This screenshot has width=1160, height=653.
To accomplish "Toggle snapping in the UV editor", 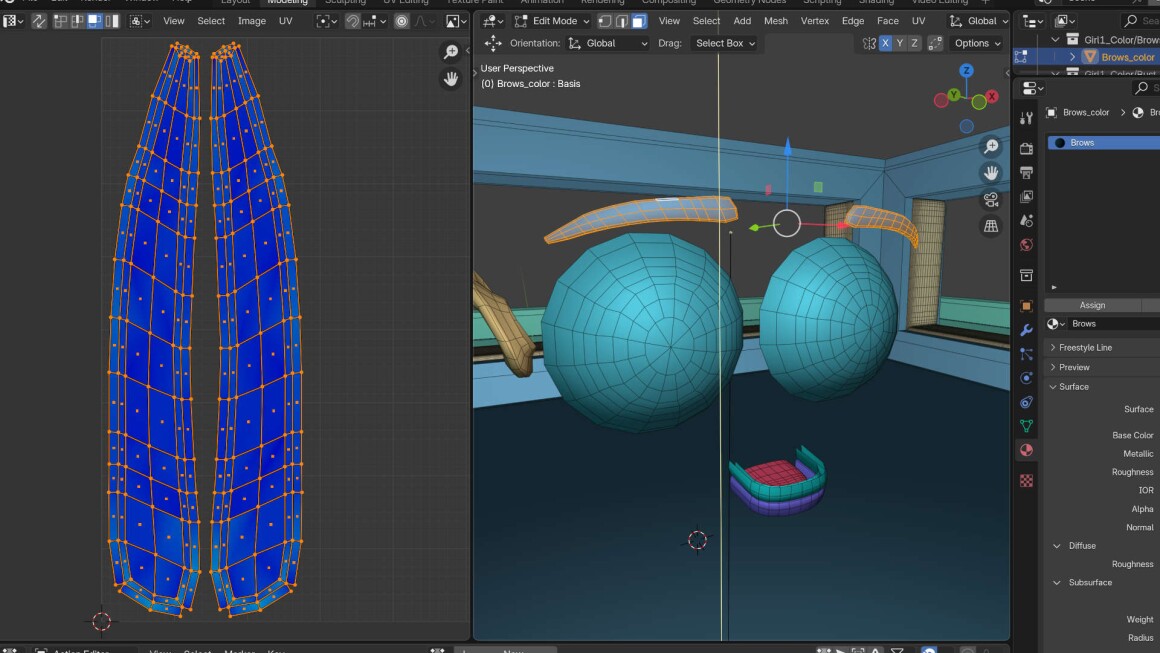I will 352,21.
